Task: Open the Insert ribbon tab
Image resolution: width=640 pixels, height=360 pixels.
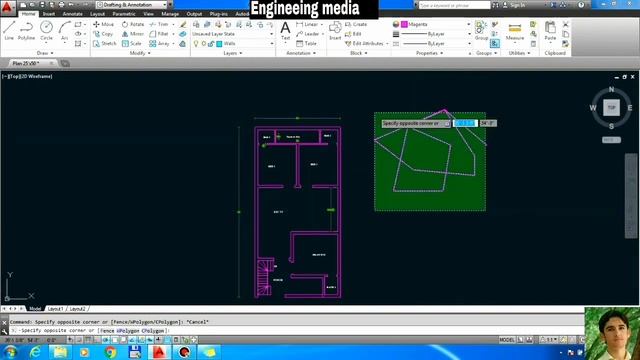Action: (x=49, y=14)
